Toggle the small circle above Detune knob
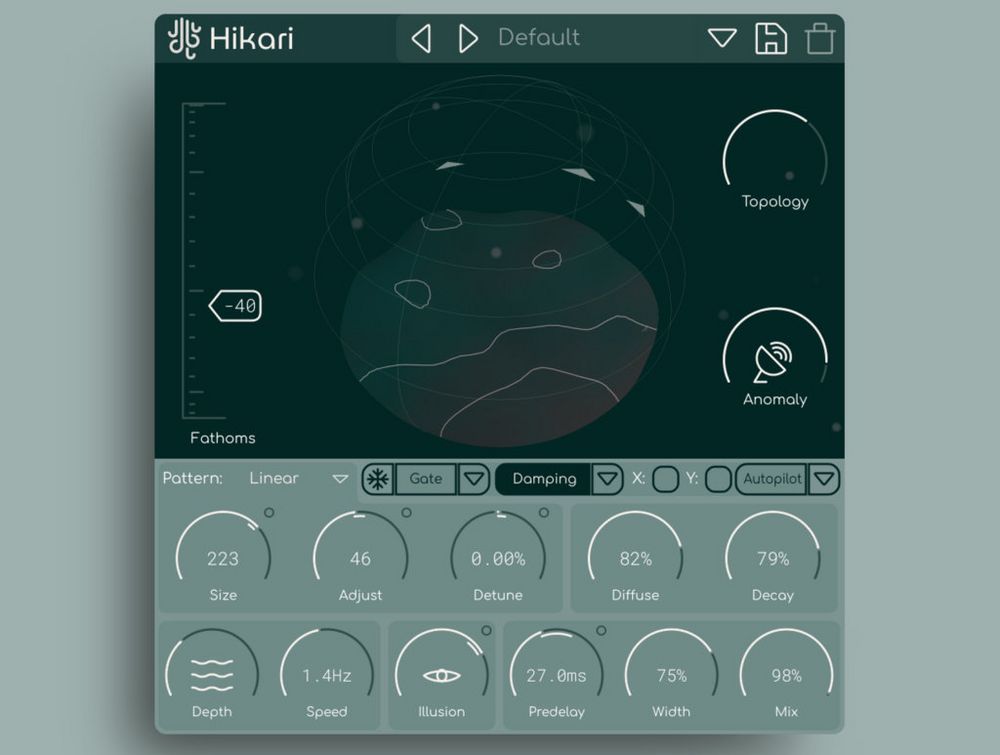This screenshot has width=1000, height=755. pos(544,513)
